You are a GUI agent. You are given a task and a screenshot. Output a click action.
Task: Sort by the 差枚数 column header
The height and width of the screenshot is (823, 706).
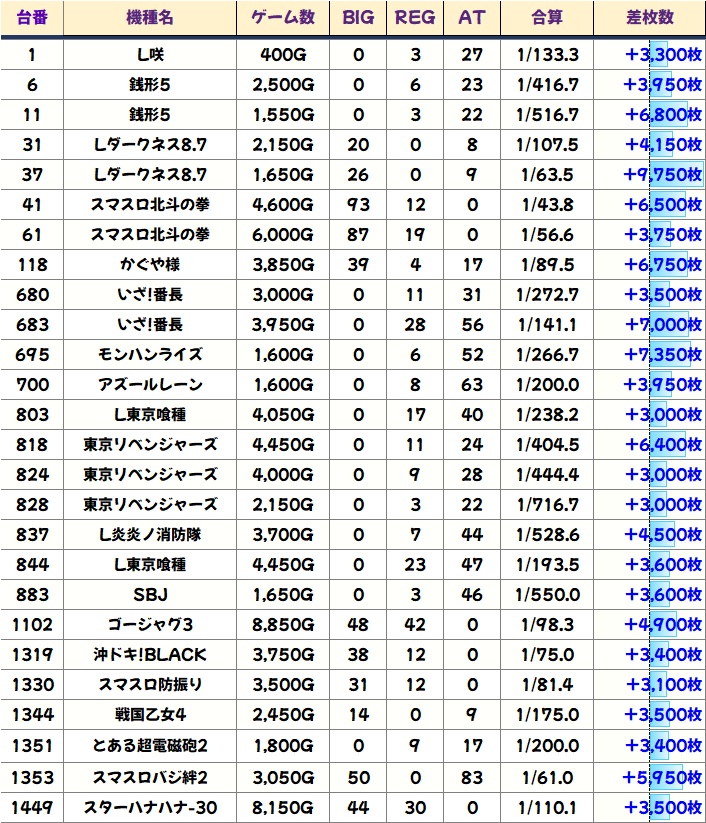click(x=648, y=18)
